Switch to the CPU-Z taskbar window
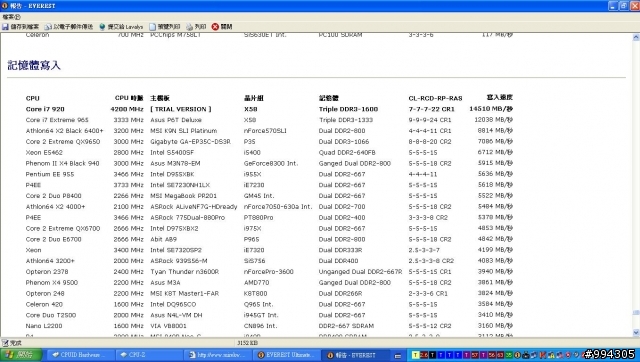Viewport: 640px width, 362px height. click(148, 355)
